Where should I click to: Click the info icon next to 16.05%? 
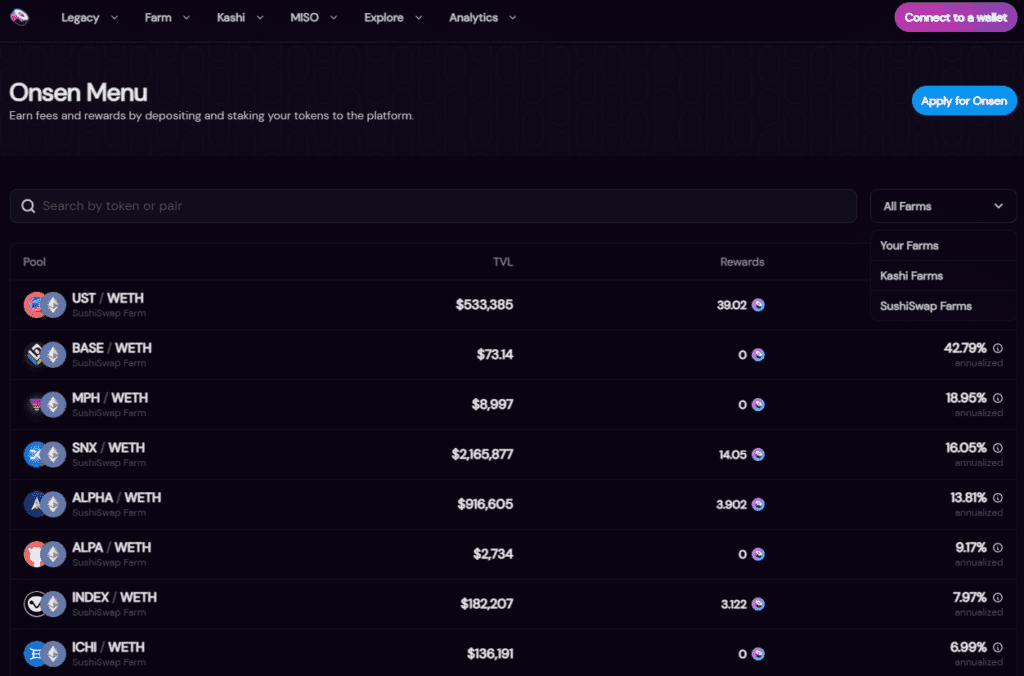(998, 448)
